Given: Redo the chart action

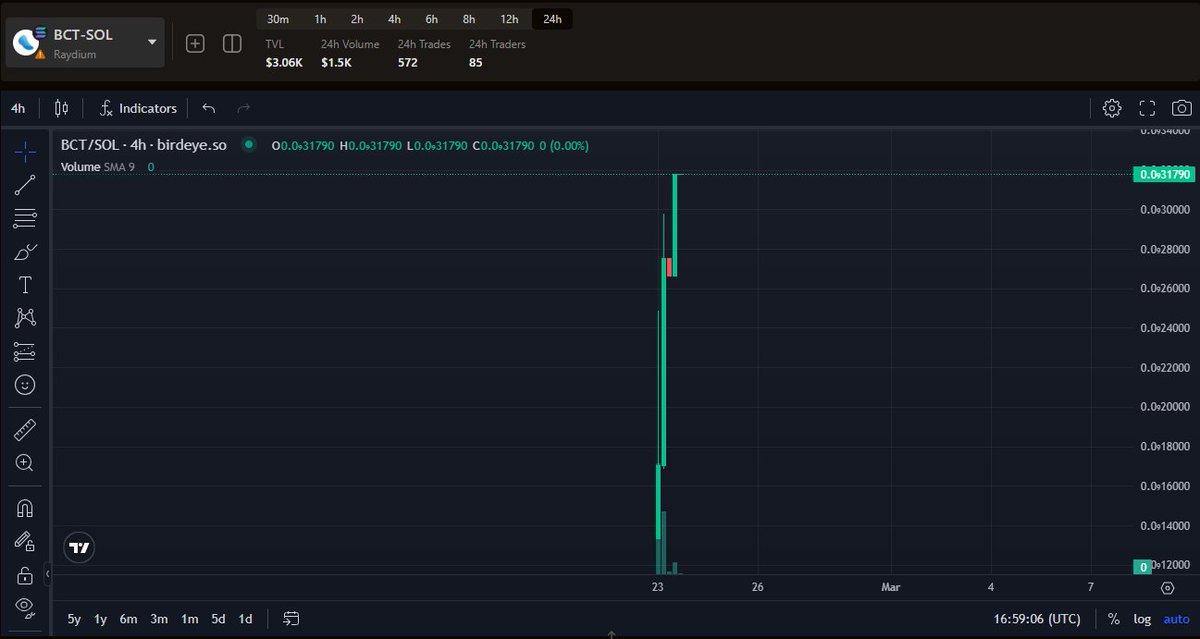Looking at the screenshot, I should point(244,108).
